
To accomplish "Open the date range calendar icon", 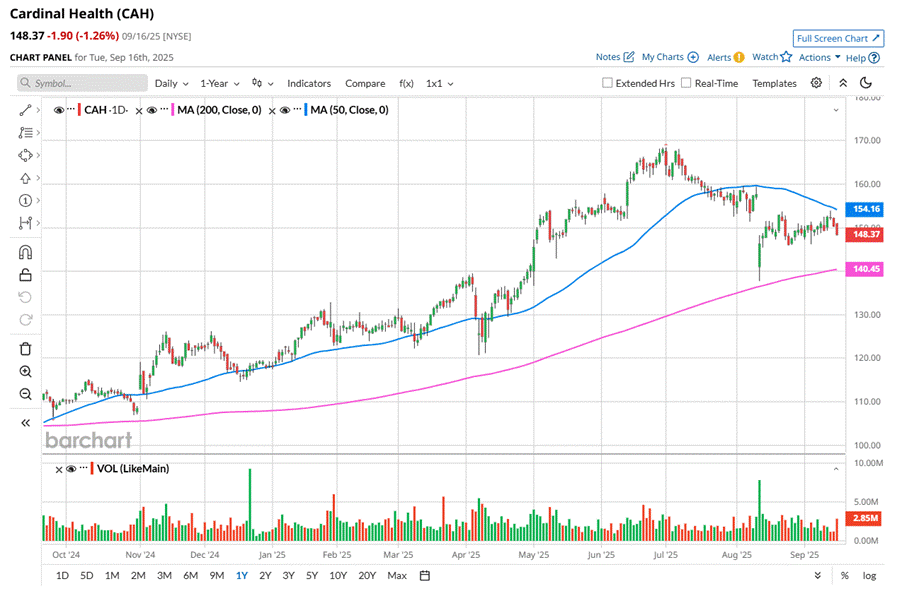I will pyautogui.click(x=425, y=575).
